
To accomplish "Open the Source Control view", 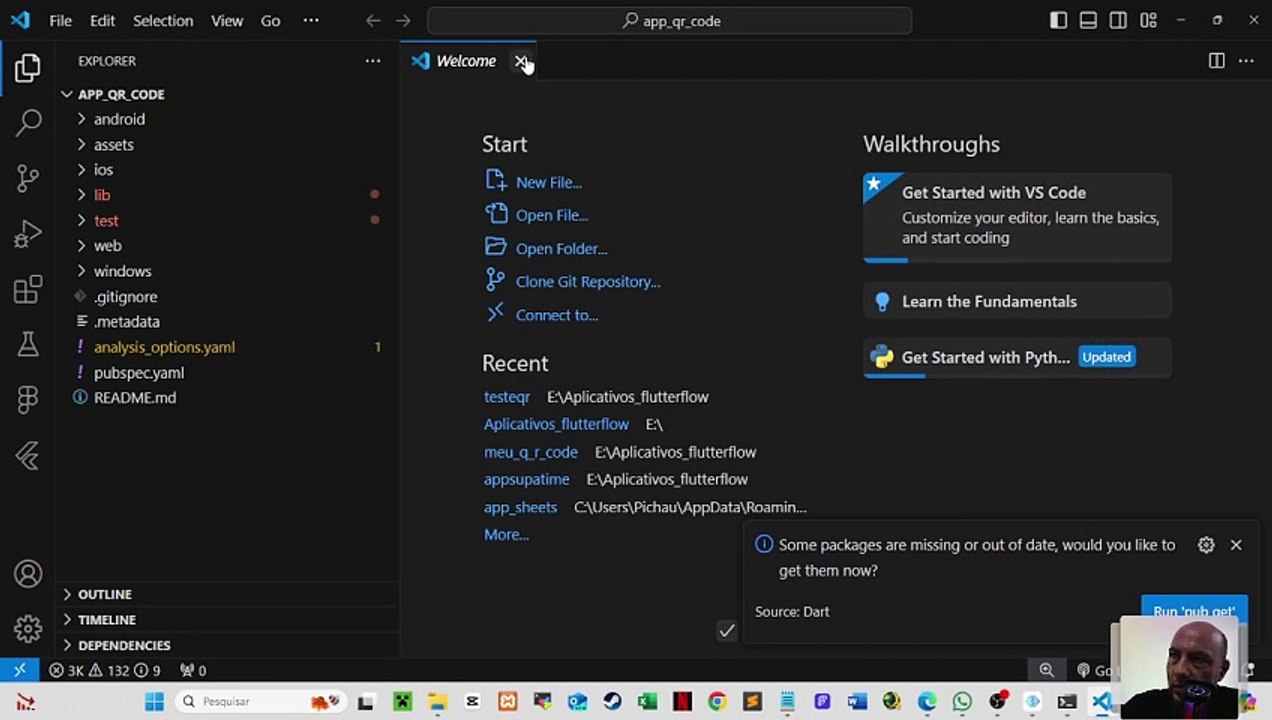I will tap(28, 178).
